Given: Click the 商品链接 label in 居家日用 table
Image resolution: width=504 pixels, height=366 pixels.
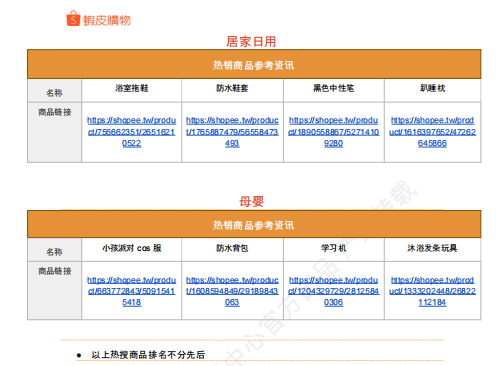Looking at the screenshot, I should (55, 112).
